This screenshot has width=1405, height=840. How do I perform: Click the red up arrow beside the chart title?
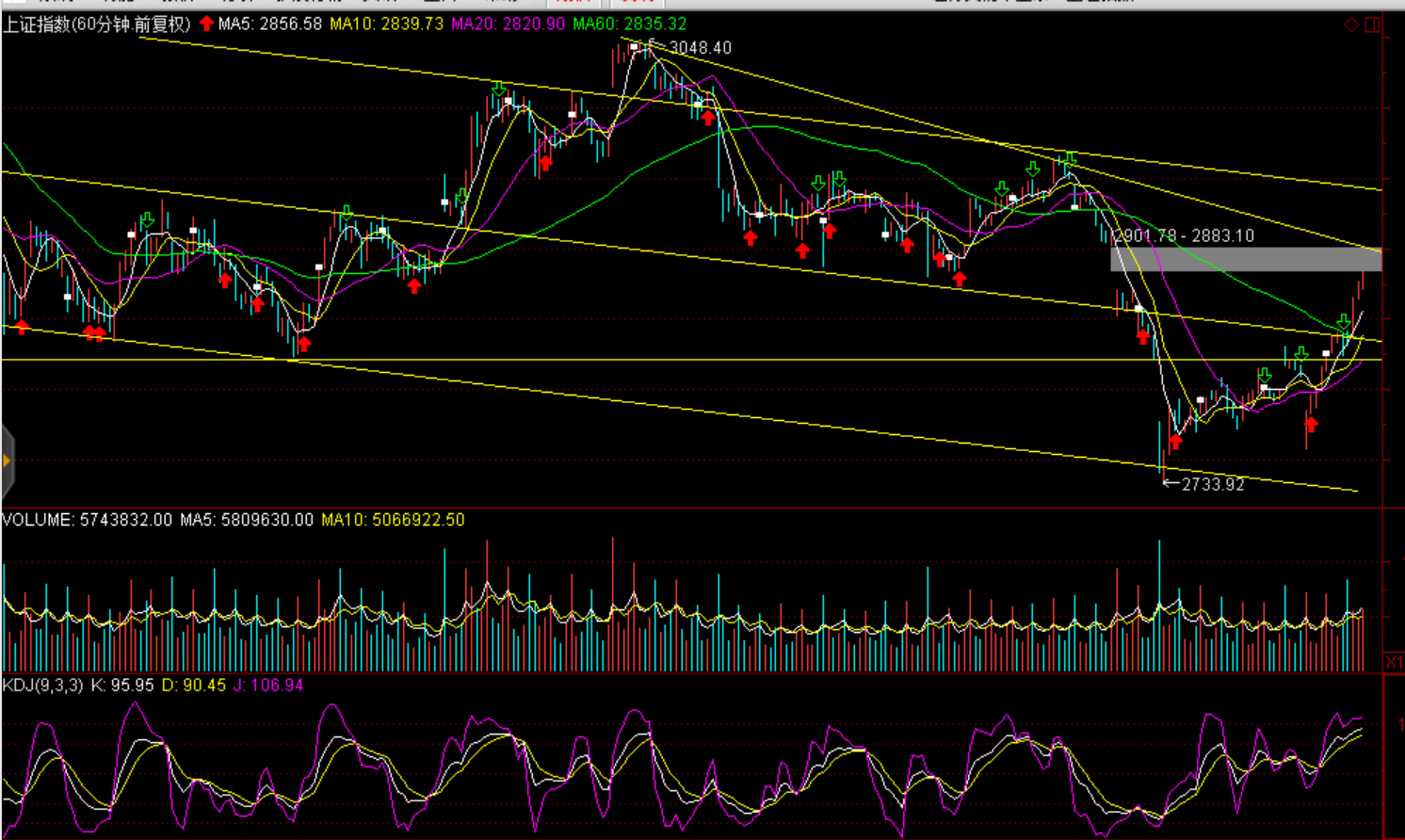pos(206,24)
